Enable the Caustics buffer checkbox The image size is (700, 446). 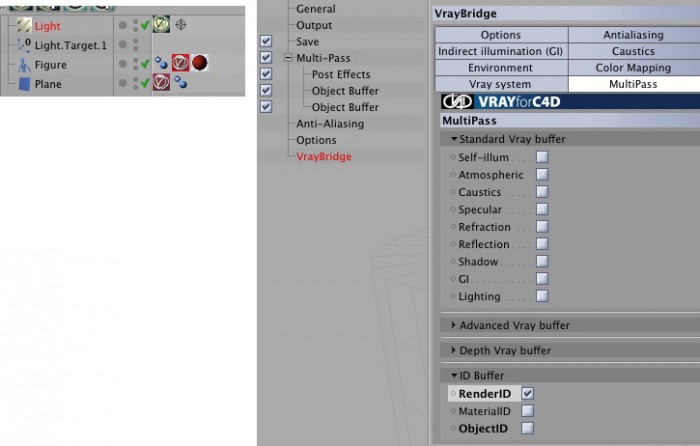(x=542, y=192)
